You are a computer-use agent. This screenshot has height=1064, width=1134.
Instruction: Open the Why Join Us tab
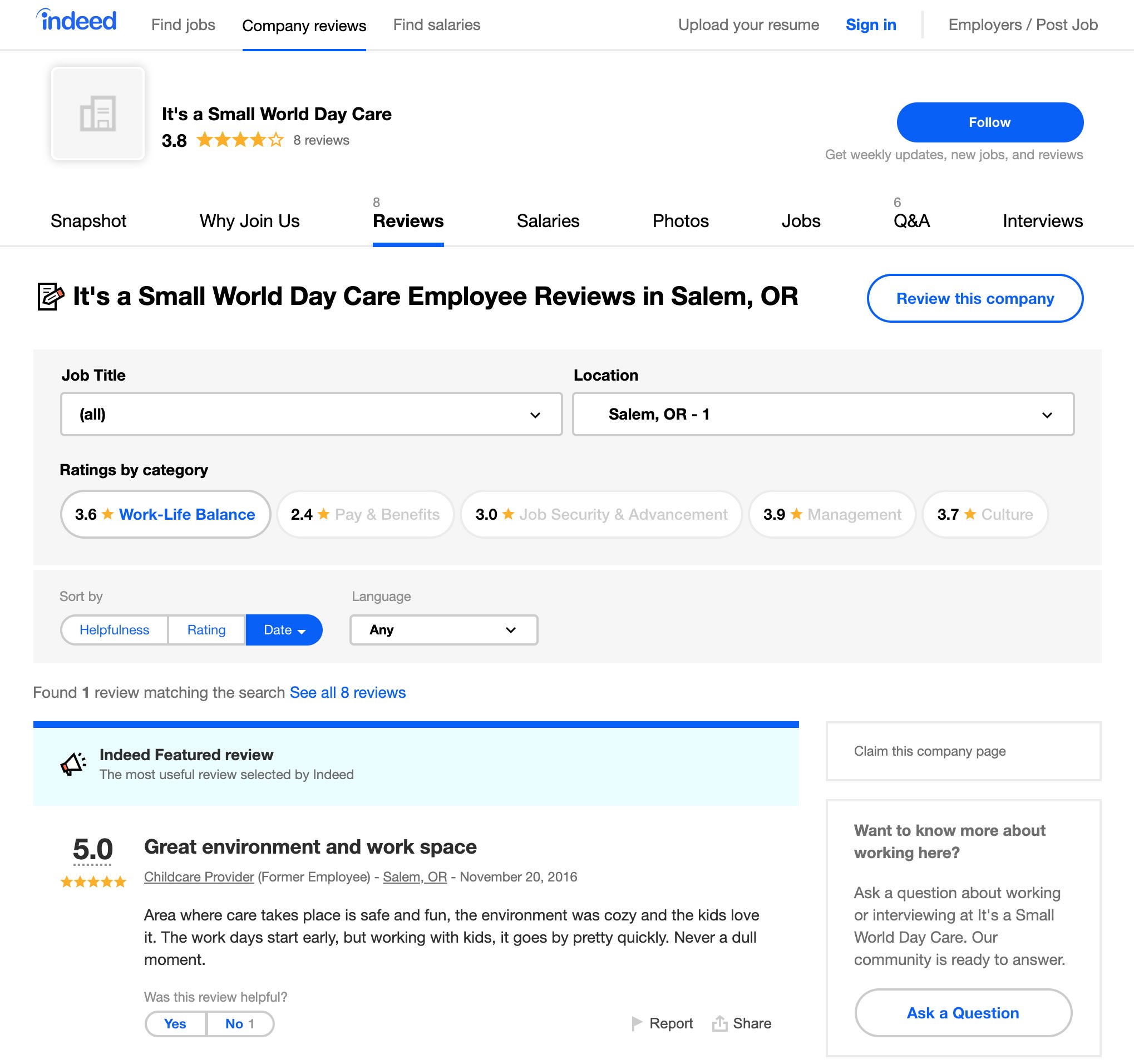pos(249,221)
